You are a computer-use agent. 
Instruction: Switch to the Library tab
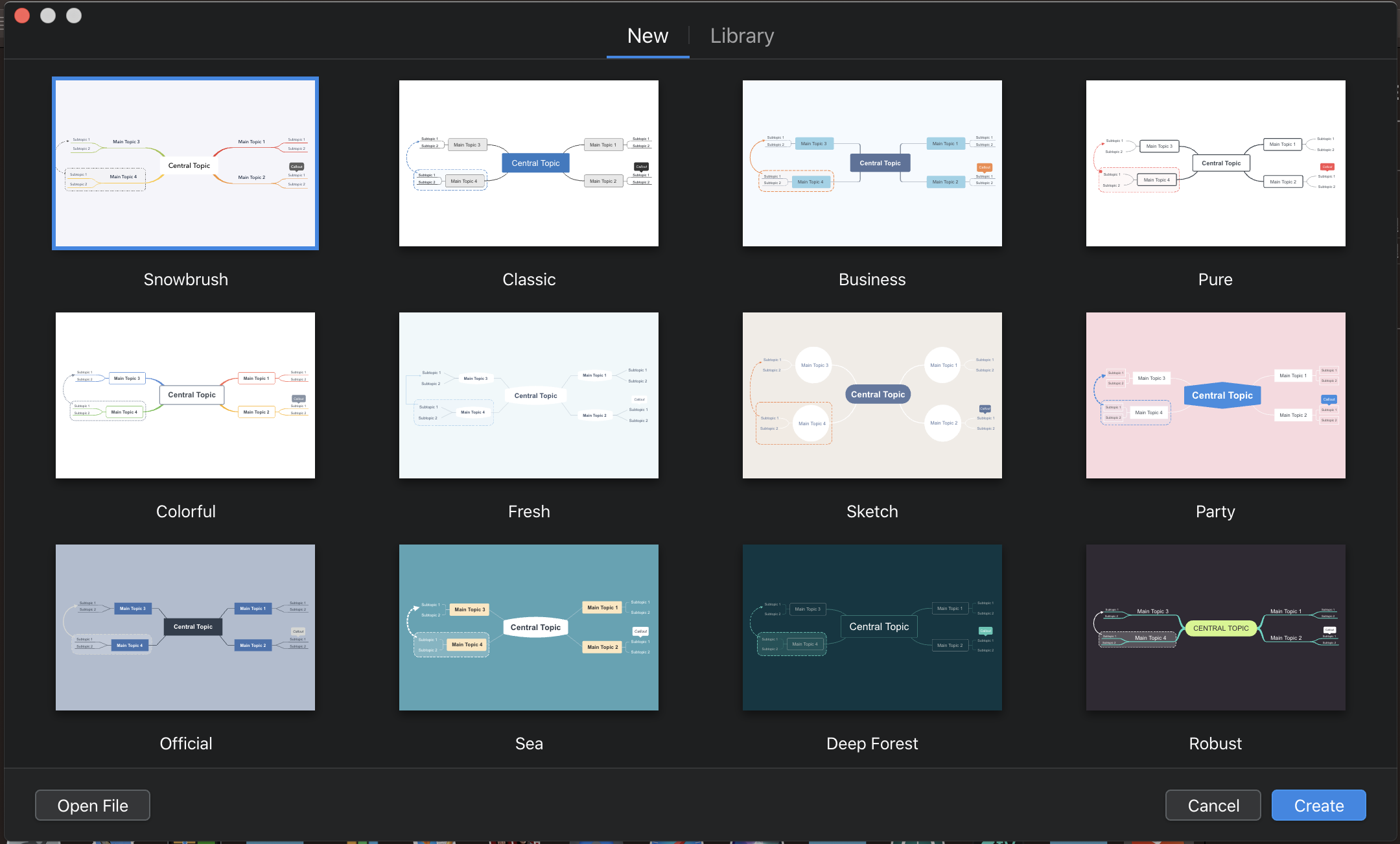coord(741,36)
